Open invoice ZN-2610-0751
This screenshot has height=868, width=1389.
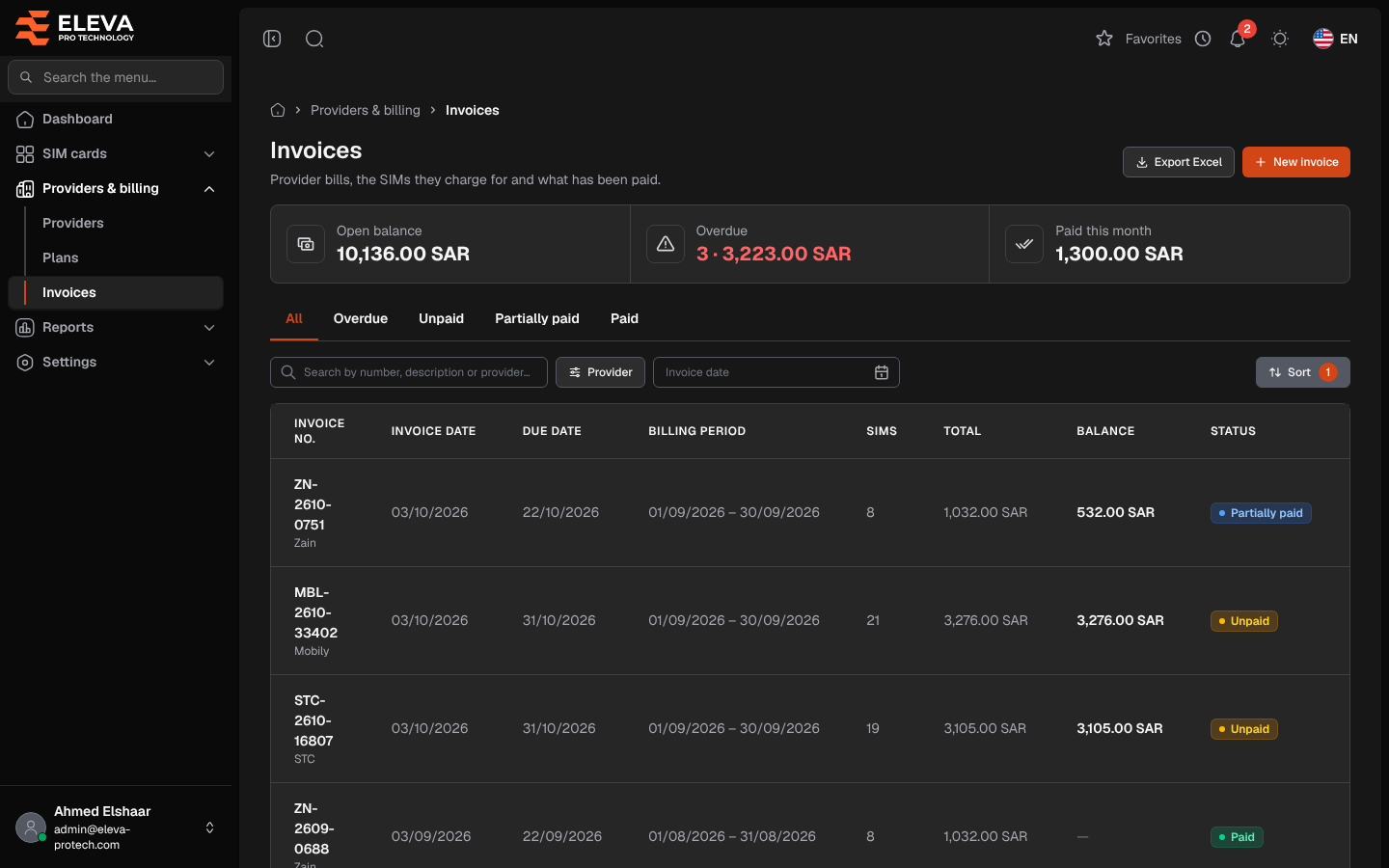[x=313, y=504]
